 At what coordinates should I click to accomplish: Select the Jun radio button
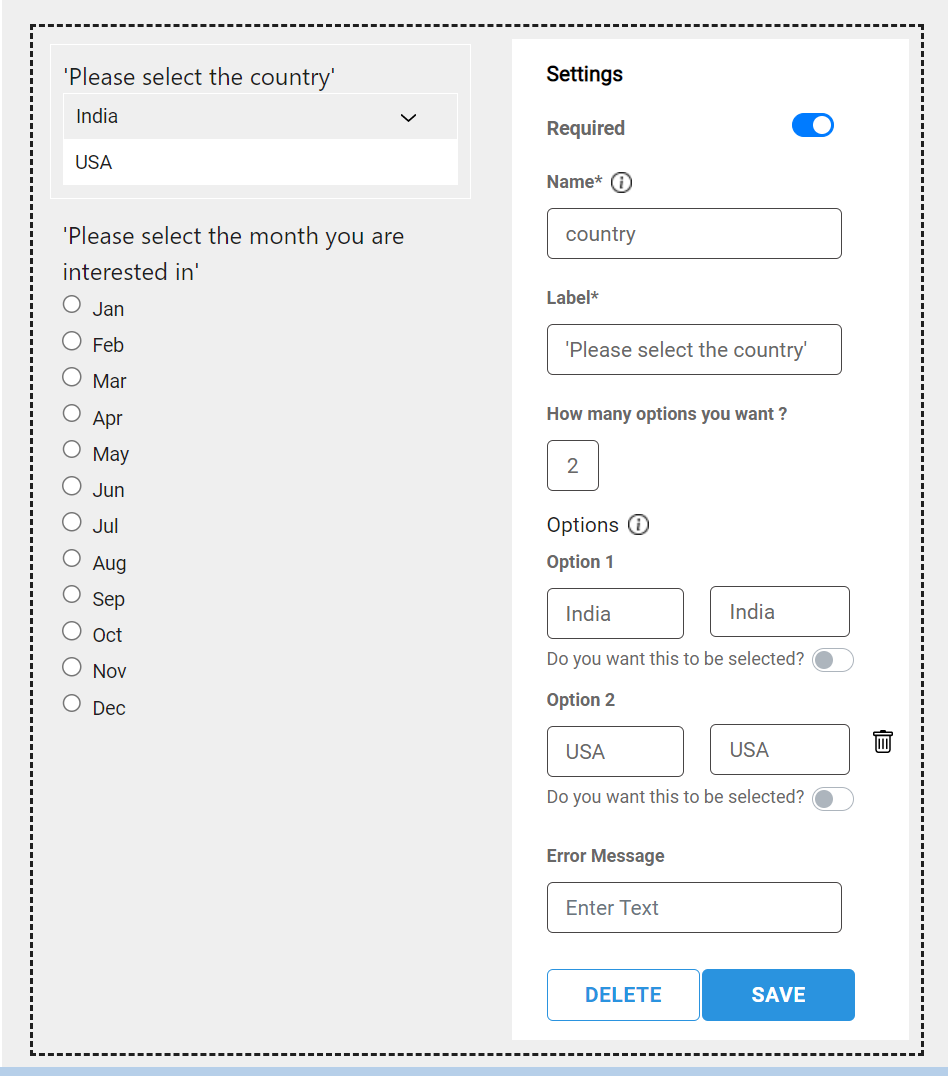pyautogui.click(x=72, y=486)
